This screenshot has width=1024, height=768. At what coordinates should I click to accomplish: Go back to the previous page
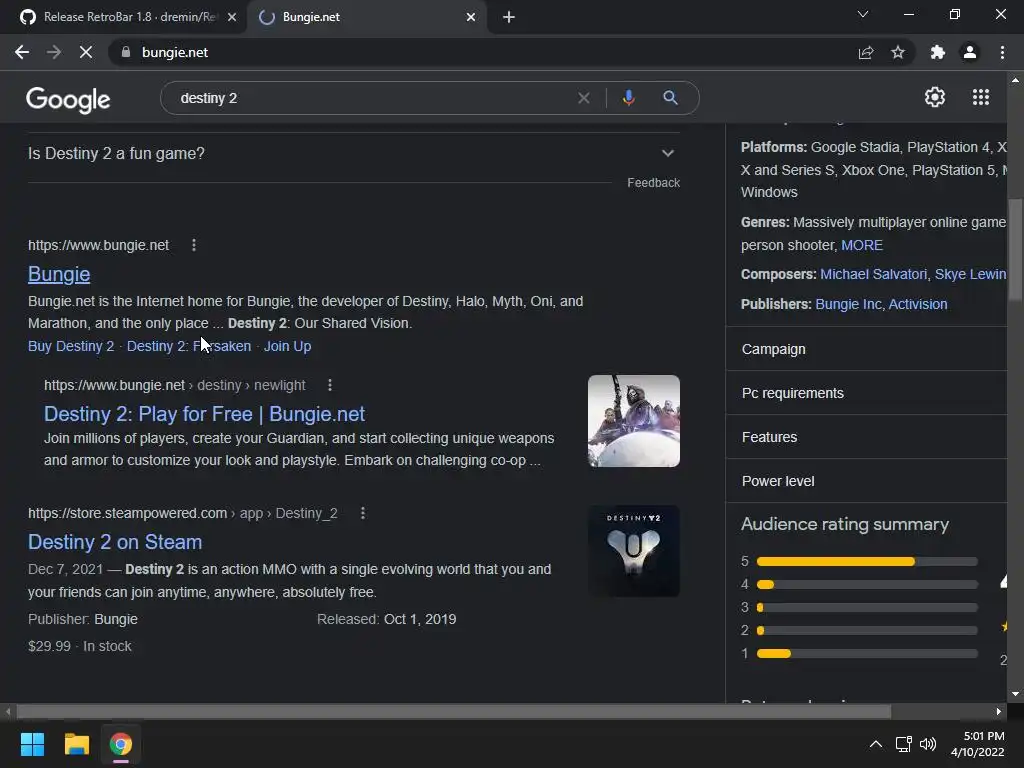pyautogui.click(x=22, y=52)
